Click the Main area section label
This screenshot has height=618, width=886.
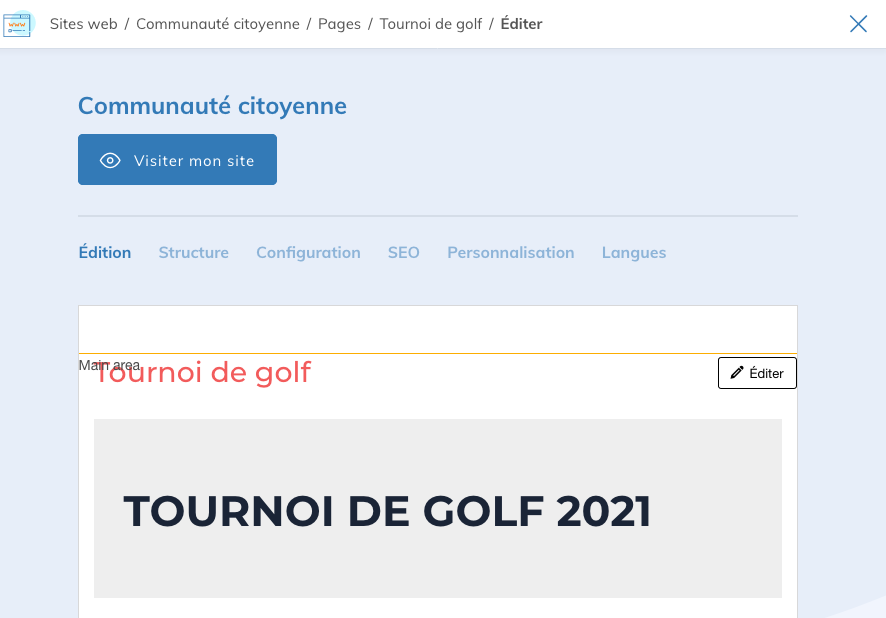[108, 365]
